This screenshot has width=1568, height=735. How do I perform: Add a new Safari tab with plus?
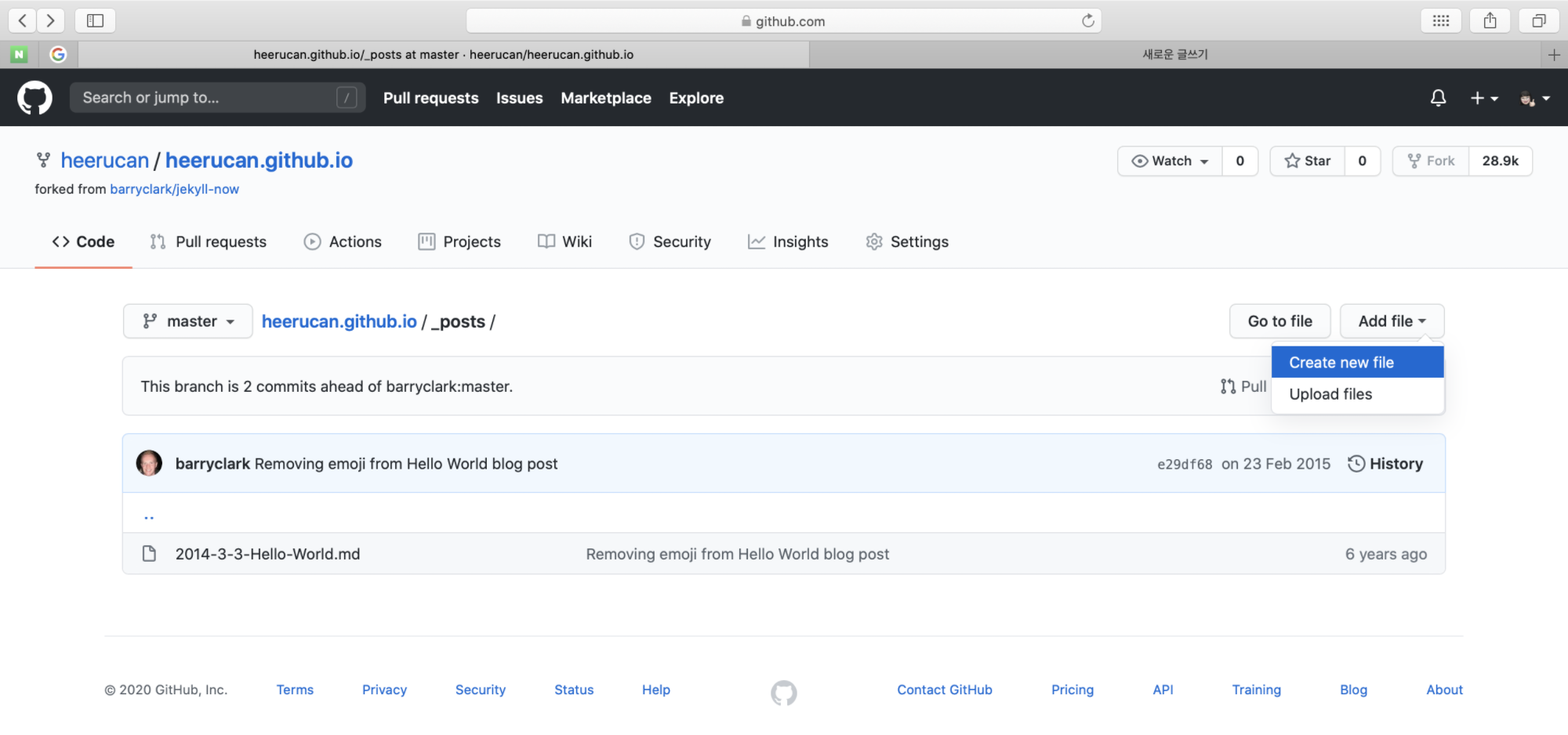pos(1554,54)
